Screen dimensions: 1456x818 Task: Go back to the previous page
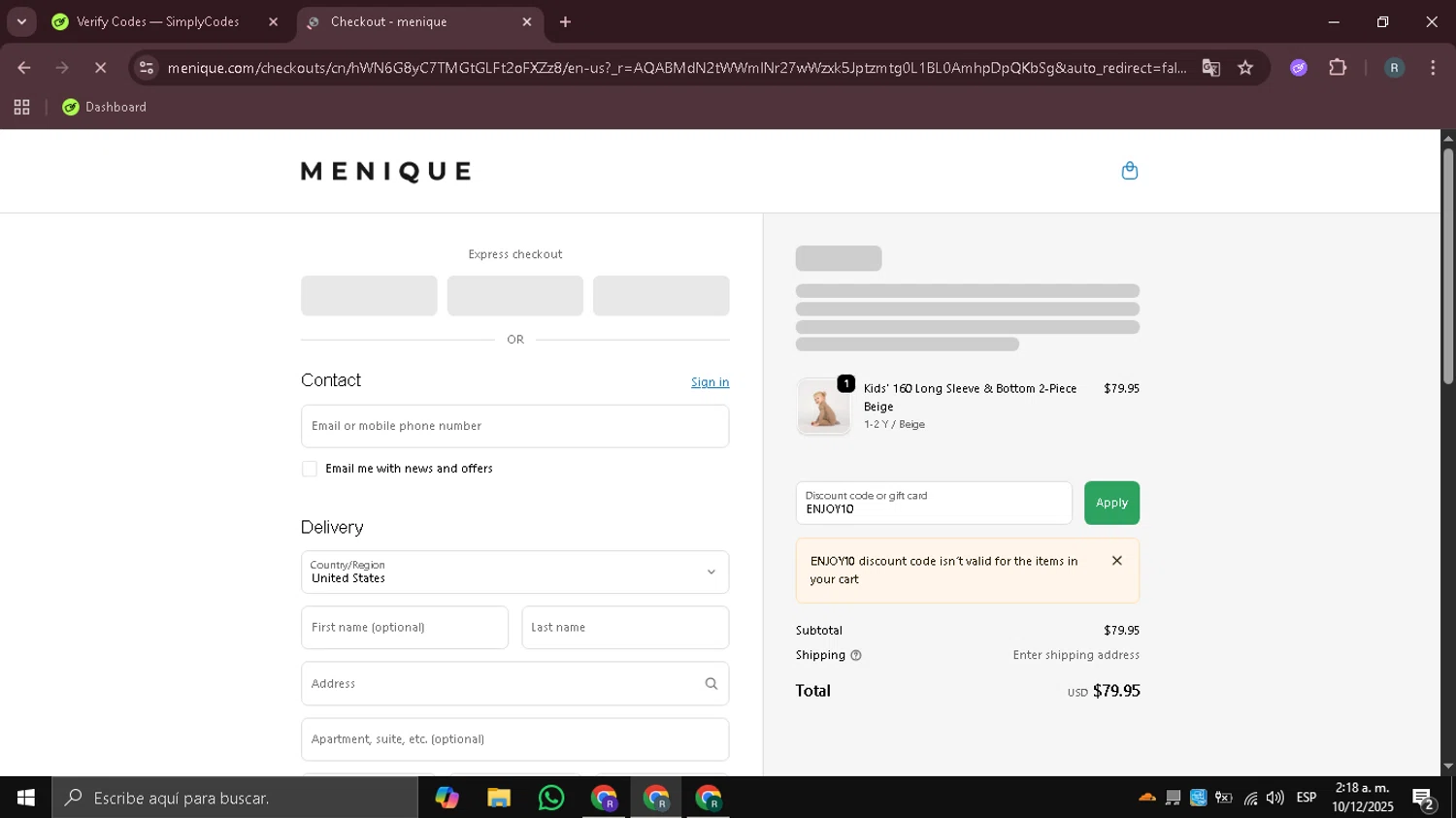(x=24, y=68)
